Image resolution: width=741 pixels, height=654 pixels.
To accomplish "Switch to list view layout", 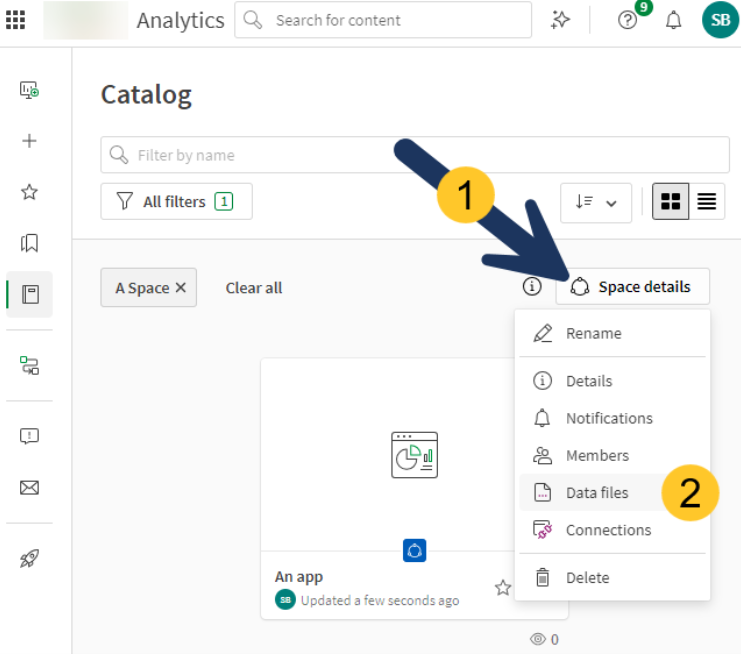I will click(706, 202).
